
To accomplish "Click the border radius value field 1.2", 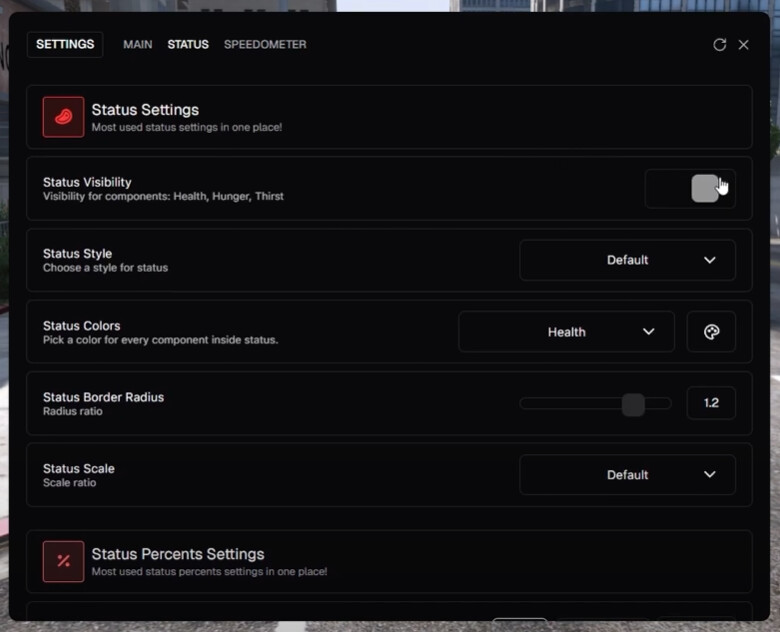I will (x=711, y=403).
